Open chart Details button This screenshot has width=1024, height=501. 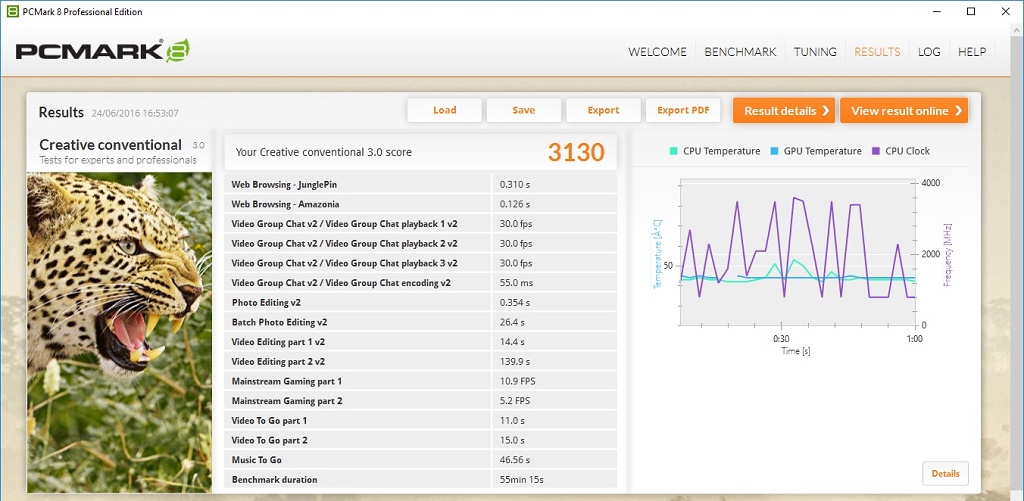pyautogui.click(x=945, y=474)
